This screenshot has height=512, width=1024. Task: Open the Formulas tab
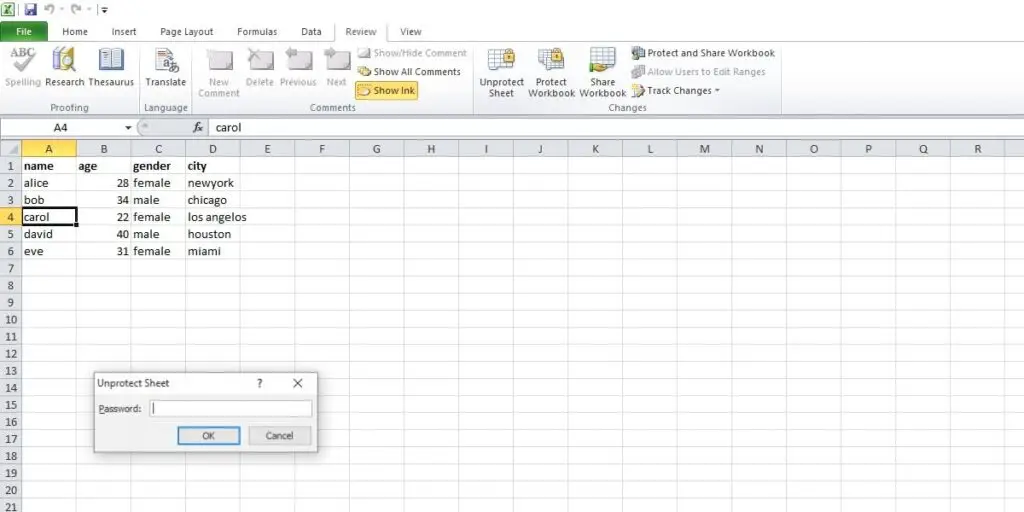(x=257, y=31)
